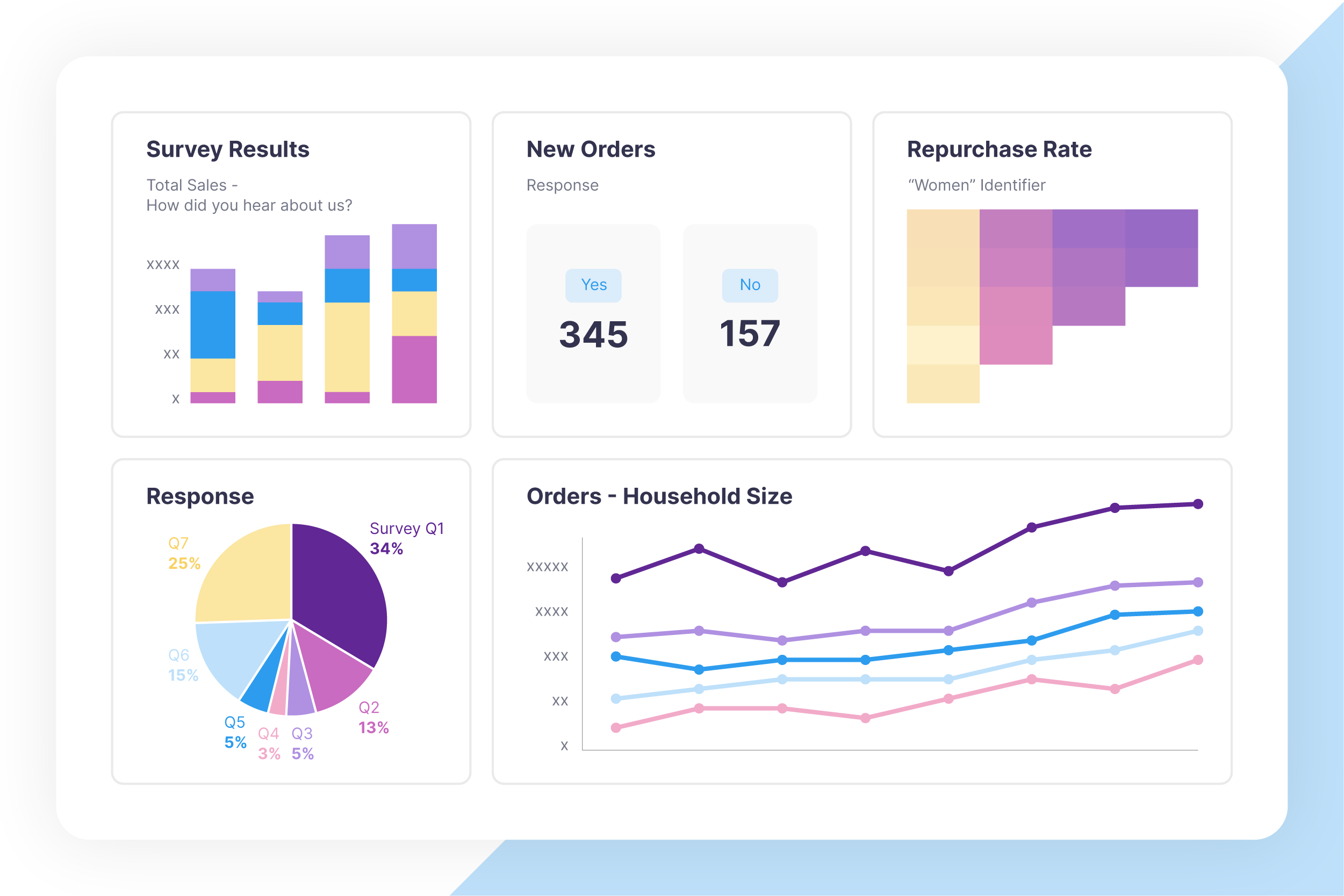Click the No response label
1344x896 pixels.
pos(750,285)
